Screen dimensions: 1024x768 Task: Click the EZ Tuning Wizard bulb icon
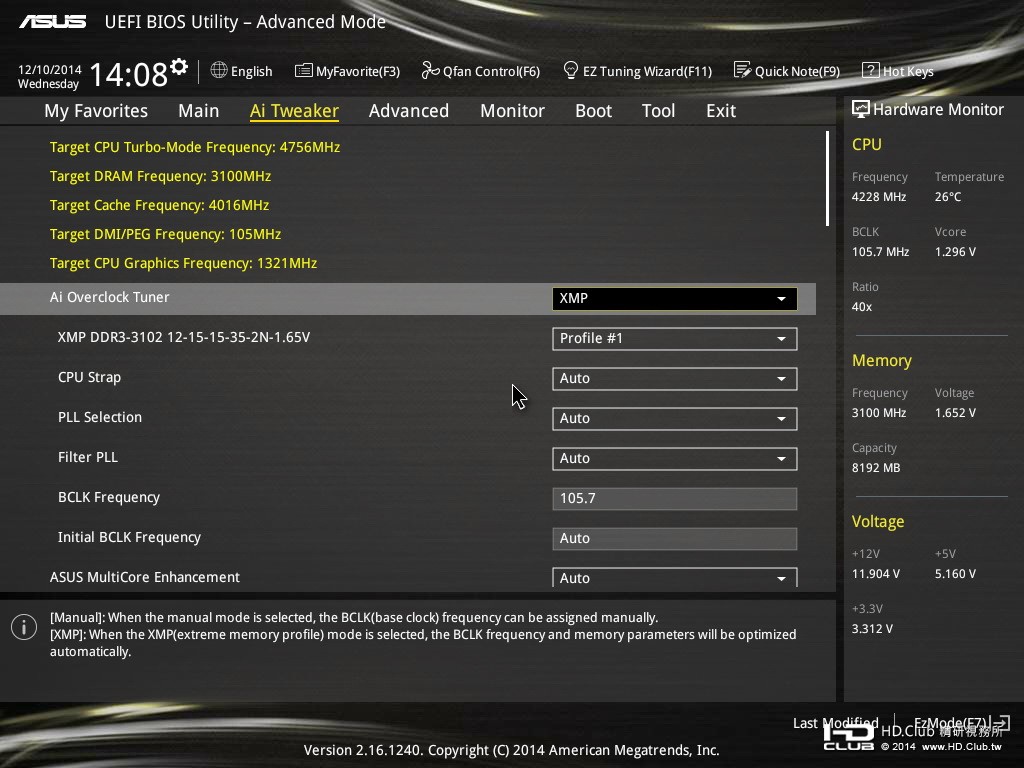tap(570, 70)
